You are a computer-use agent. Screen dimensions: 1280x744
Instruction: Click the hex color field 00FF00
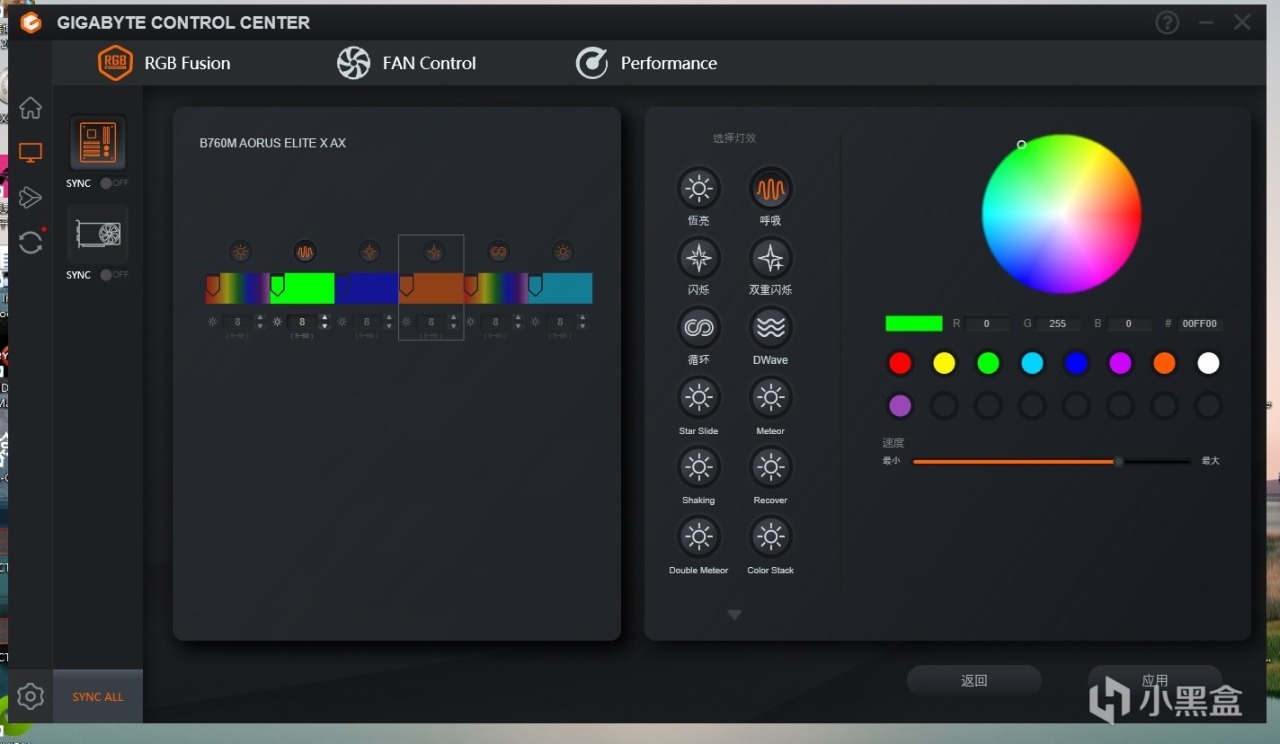[1200, 324]
